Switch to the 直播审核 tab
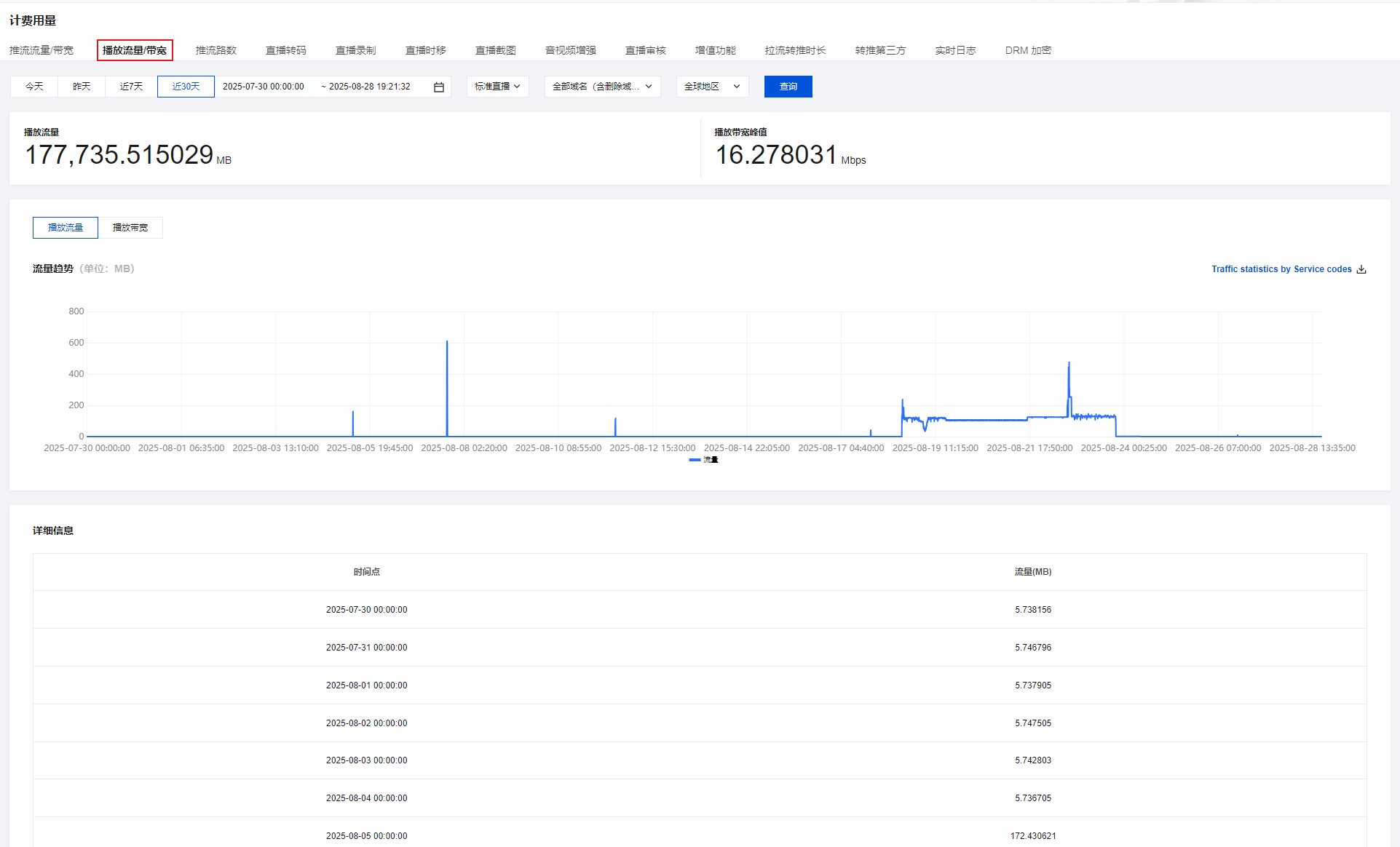 (646, 50)
